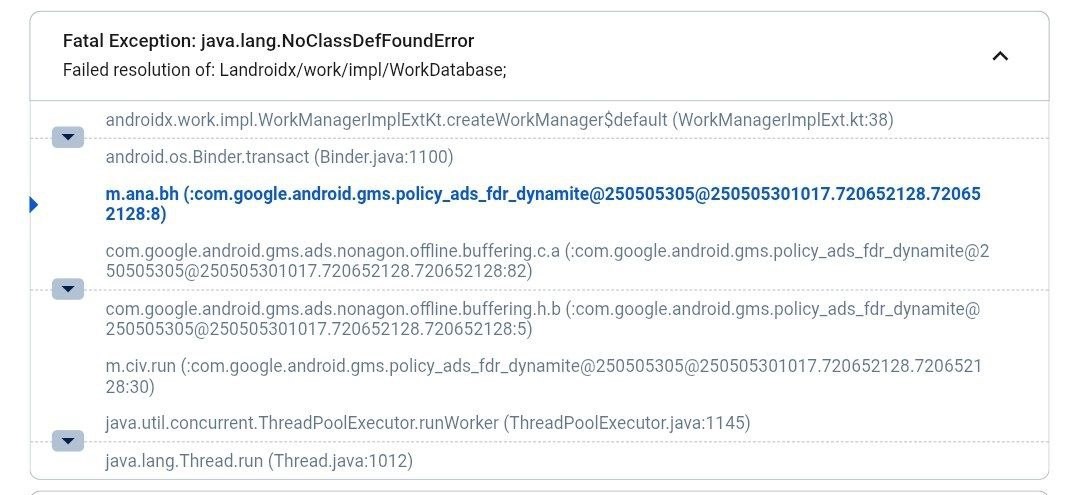Click the blue triangle marker beside m.ana.bh
1080x495 pixels.
(34, 204)
